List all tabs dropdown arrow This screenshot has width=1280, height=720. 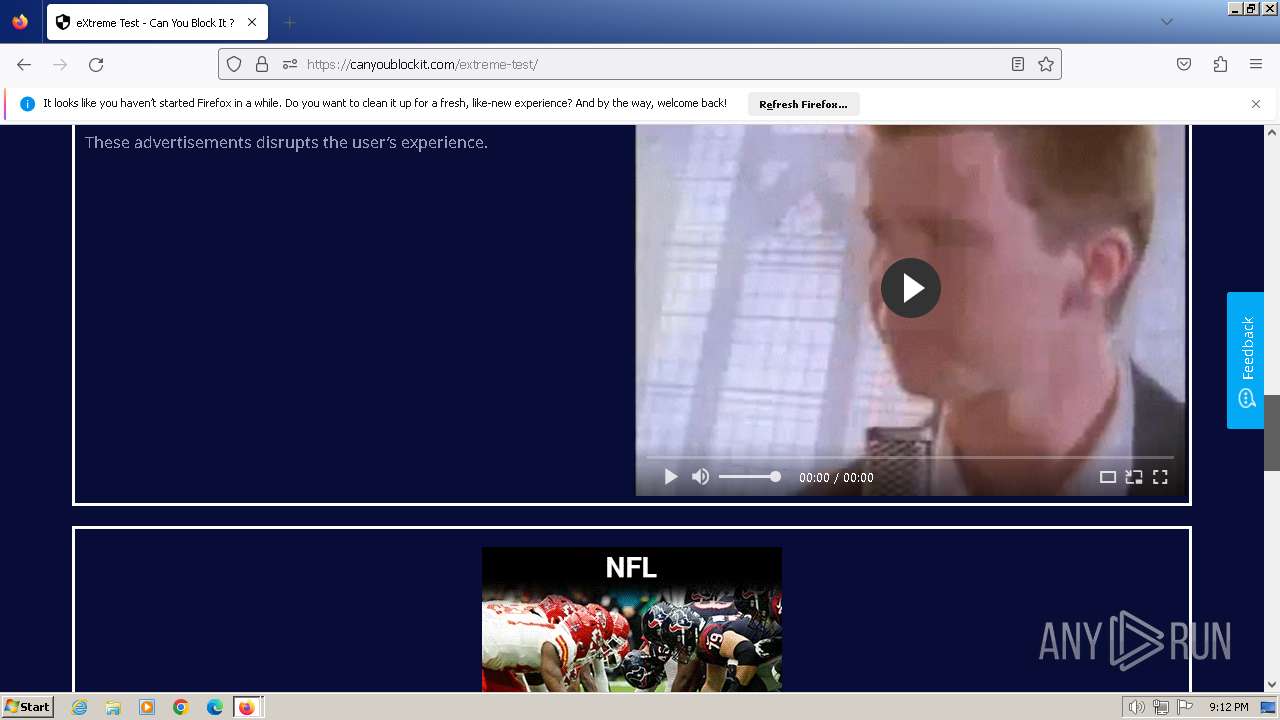click(1166, 22)
